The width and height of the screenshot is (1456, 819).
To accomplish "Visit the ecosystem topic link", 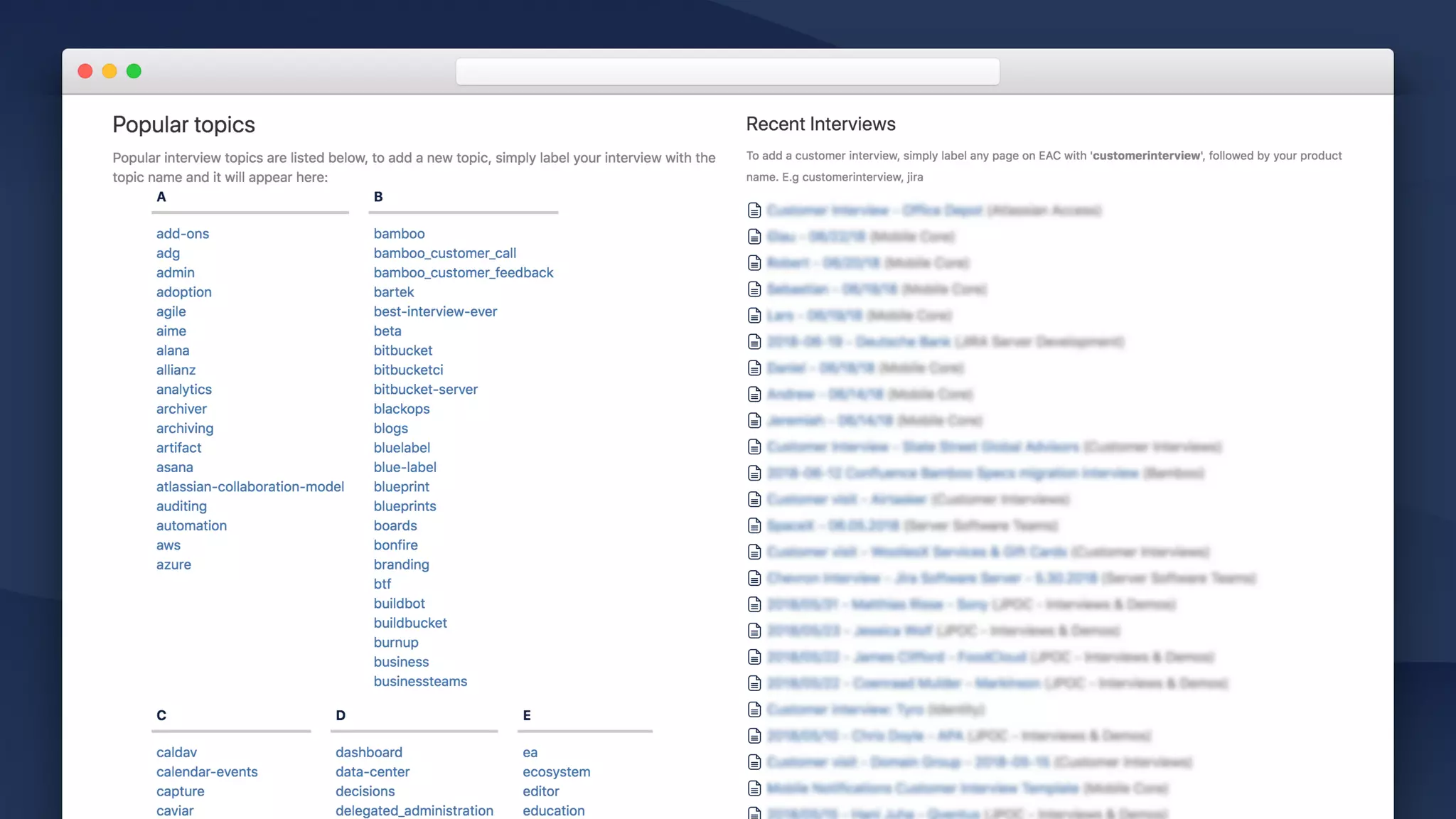I will point(556,772).
